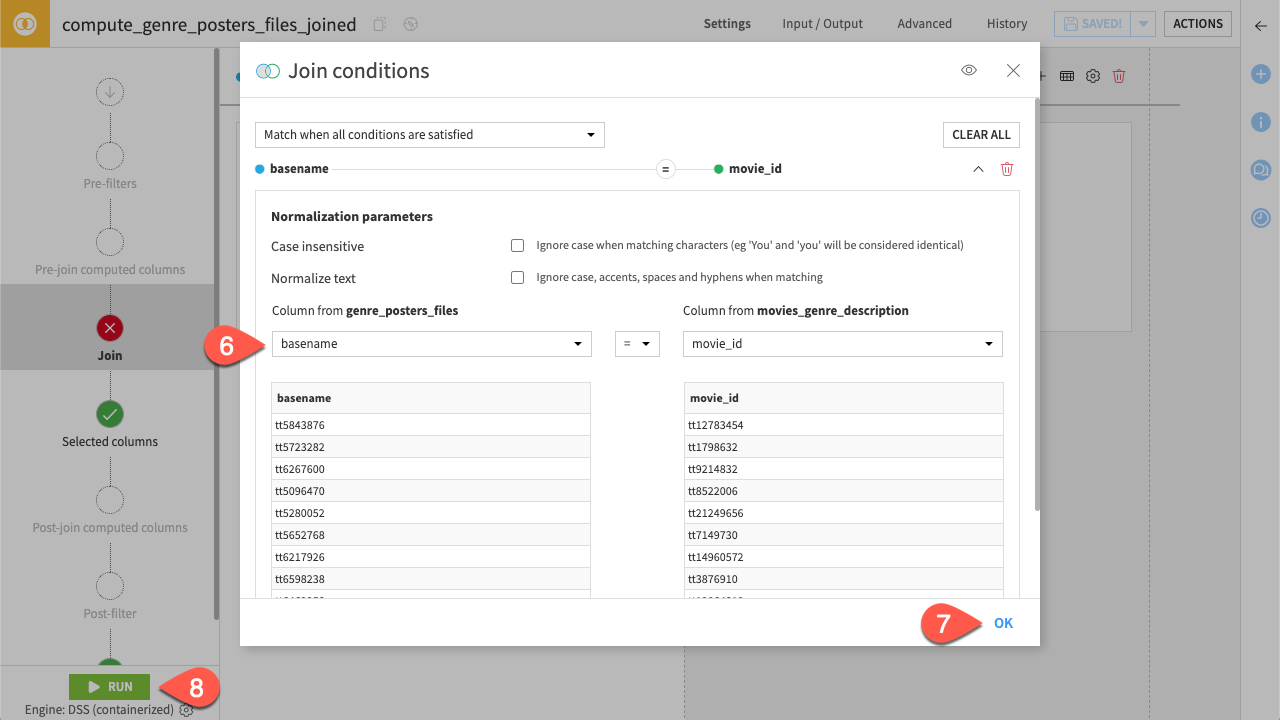Image resolution: width=1280 pixels, height=720 pixels.
Task: Open the movie_id column dropdown
Action: point(842,344)
